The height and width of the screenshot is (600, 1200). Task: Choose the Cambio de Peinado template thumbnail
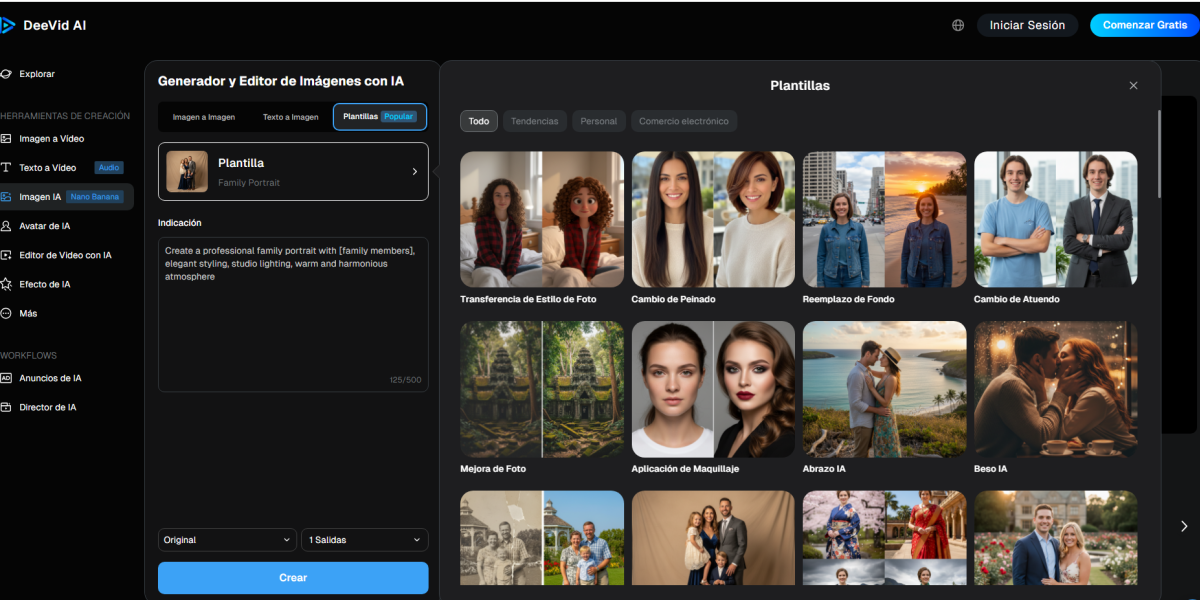click(x=713, y=219)
